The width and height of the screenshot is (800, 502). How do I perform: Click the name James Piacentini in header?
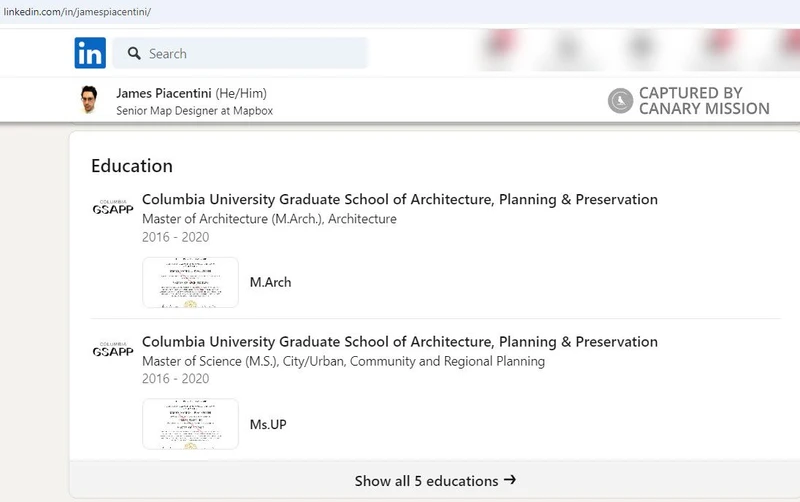[164, 93]
